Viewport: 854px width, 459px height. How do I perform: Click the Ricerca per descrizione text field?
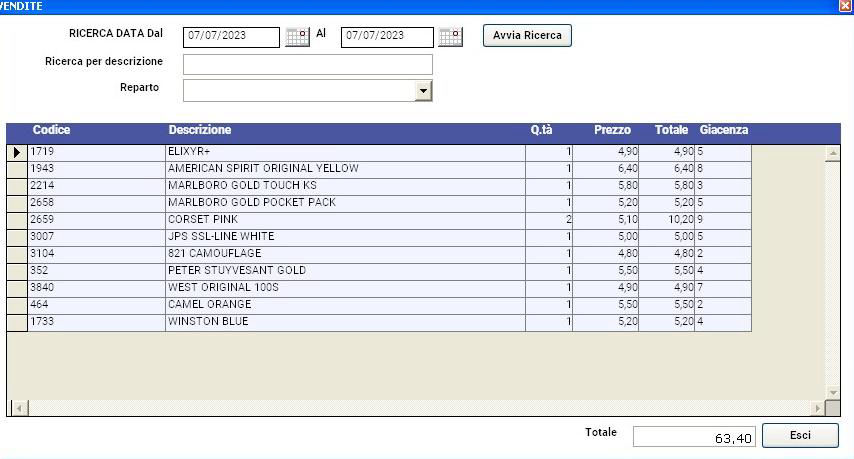(x=307, y=64)
